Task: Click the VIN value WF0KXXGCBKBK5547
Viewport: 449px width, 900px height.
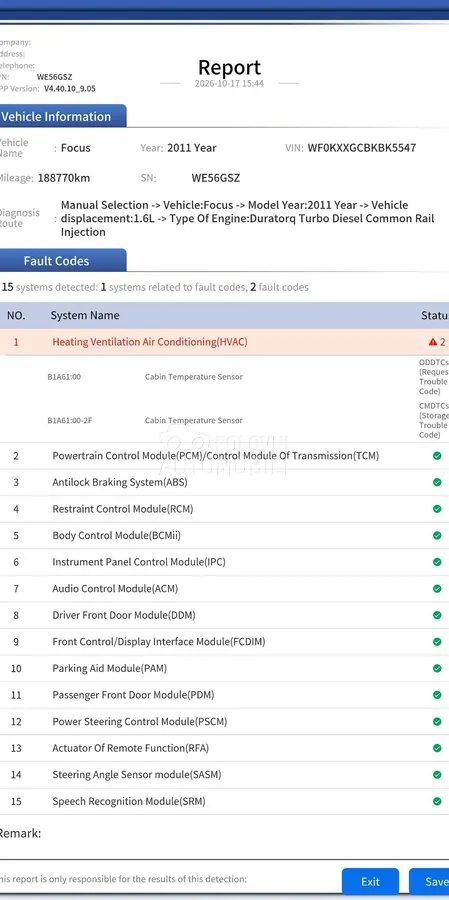Action: click(x=362, y=148)
